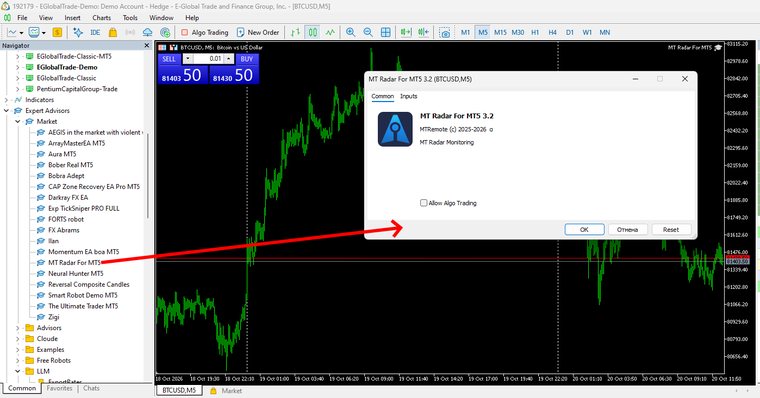
Task: Select the M5 timeframe
Action: [483, 32]
